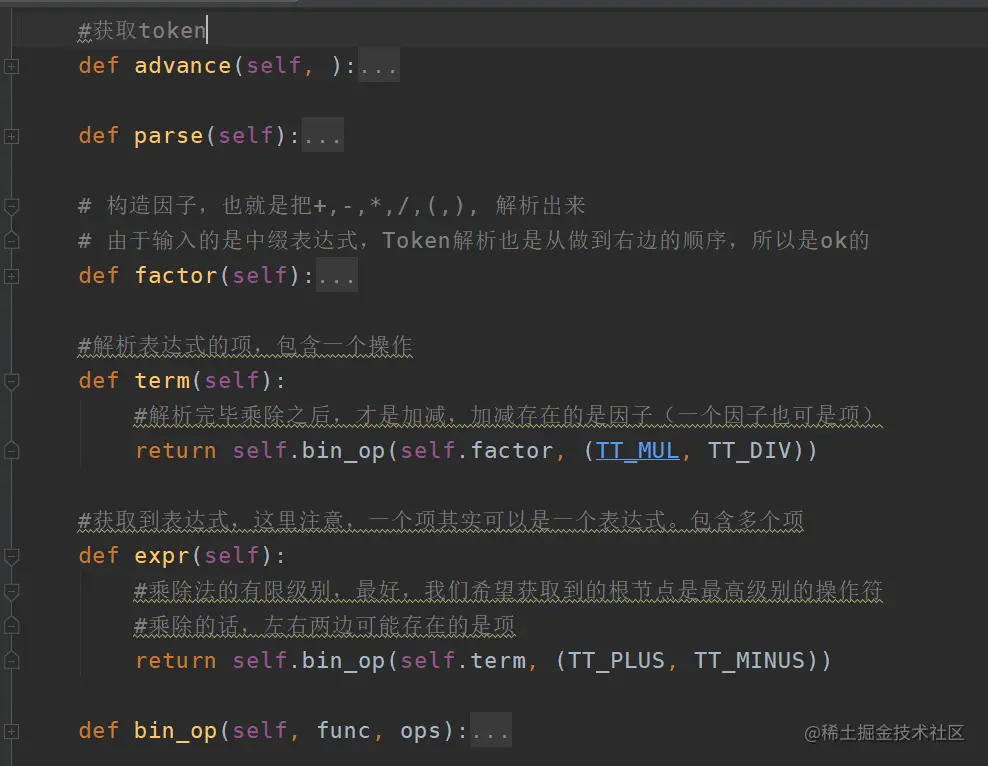Image resolution: width=988 pixels, height=766 pixels.
Task: Click the comment starting #解析完毕乘除之后
Action: [508, 416]
